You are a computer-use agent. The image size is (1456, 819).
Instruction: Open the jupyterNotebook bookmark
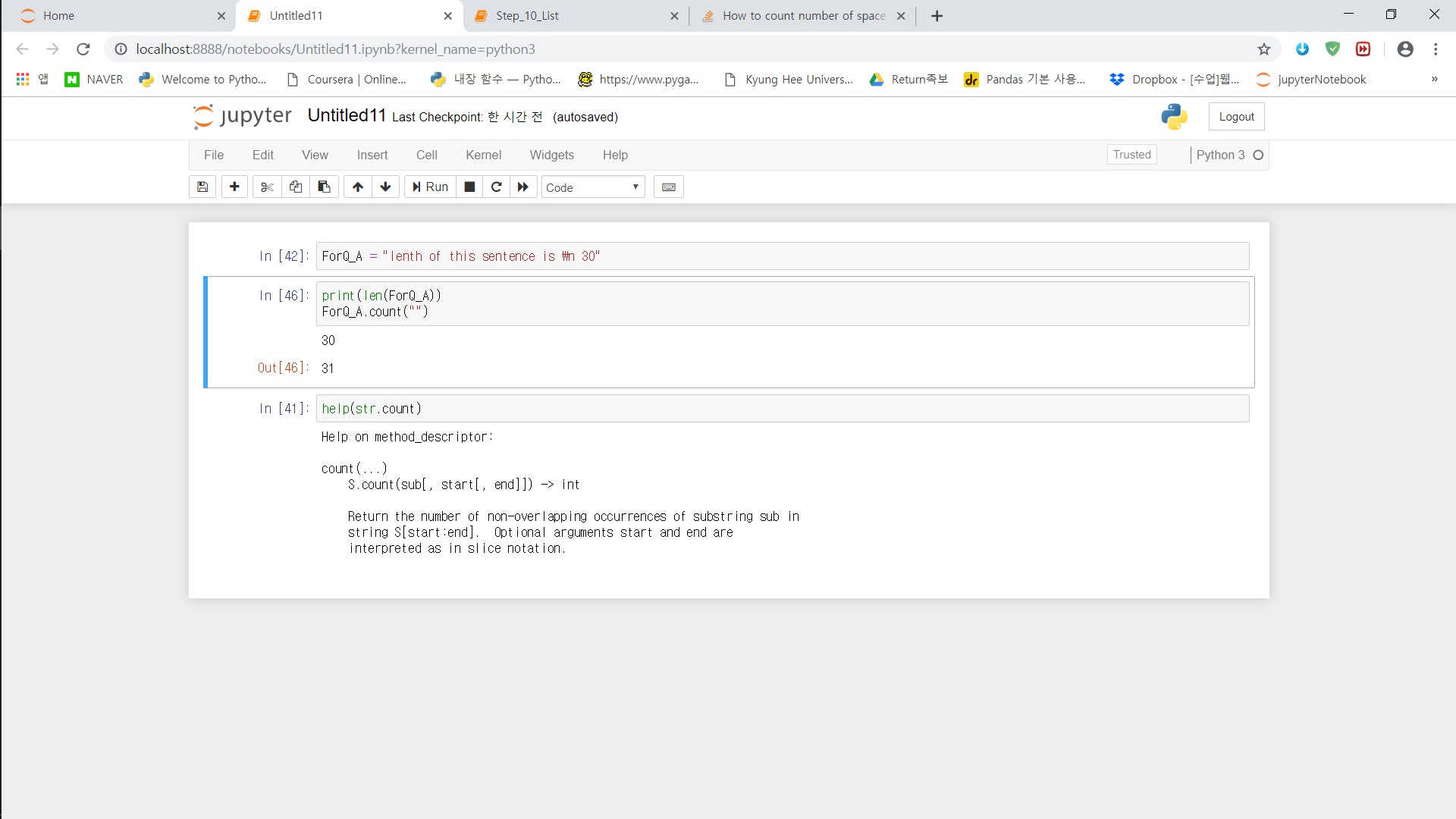coord(1311,80)
